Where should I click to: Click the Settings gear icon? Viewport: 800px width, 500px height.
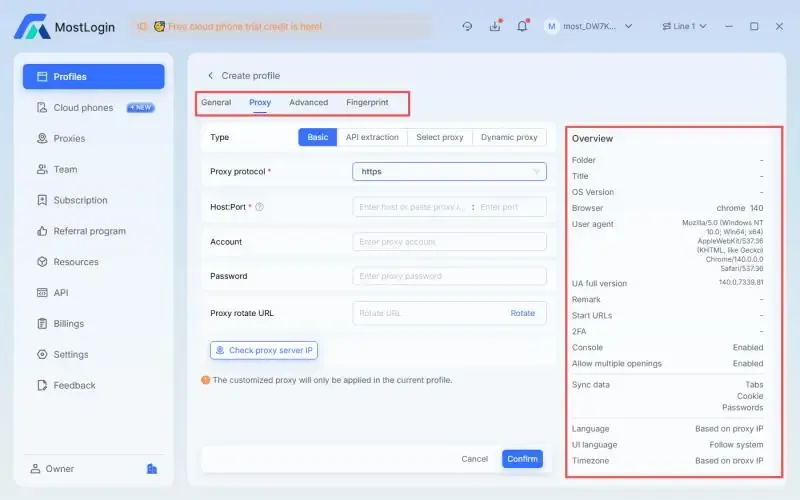click(x=42, y=355)
